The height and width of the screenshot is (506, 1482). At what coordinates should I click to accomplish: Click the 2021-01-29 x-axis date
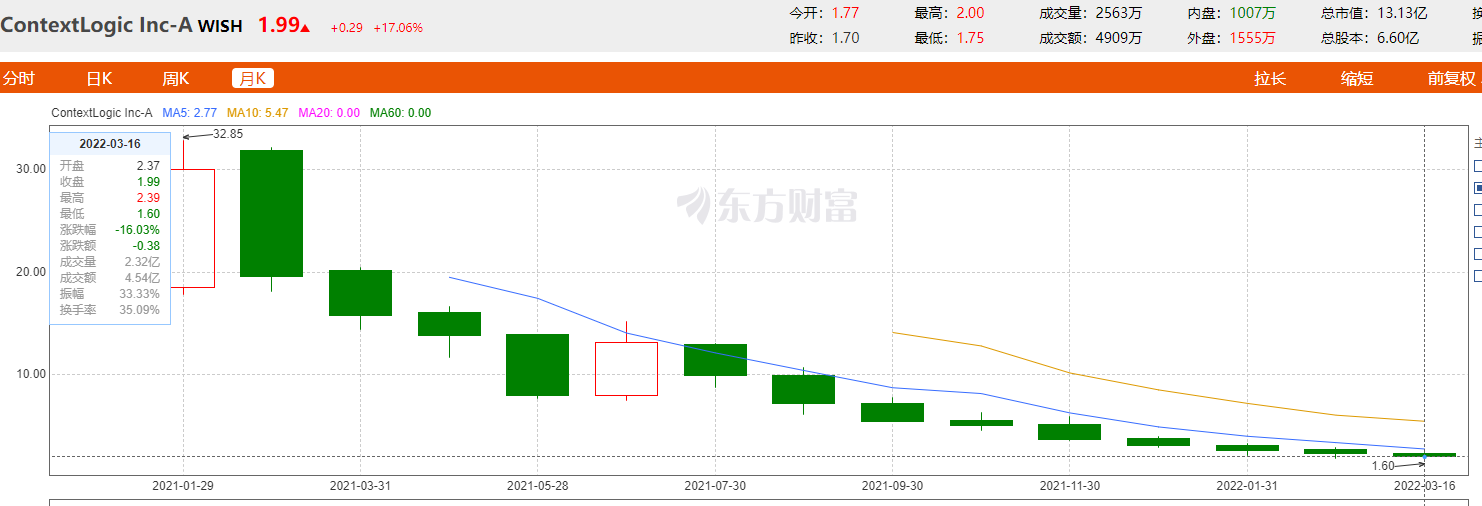point(182,486)
